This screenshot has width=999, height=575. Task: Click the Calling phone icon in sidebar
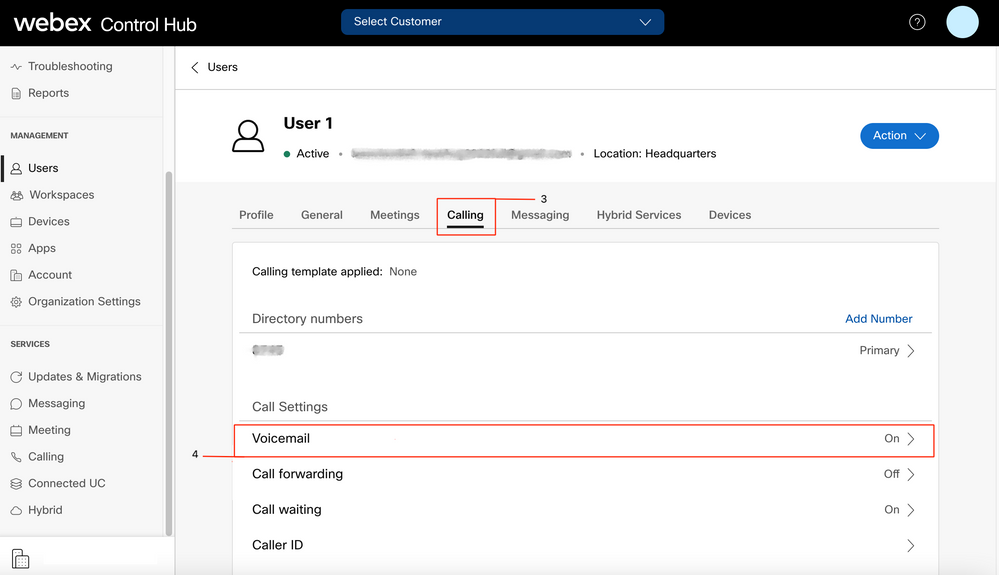pyautogui.click(x=16, y=457)
